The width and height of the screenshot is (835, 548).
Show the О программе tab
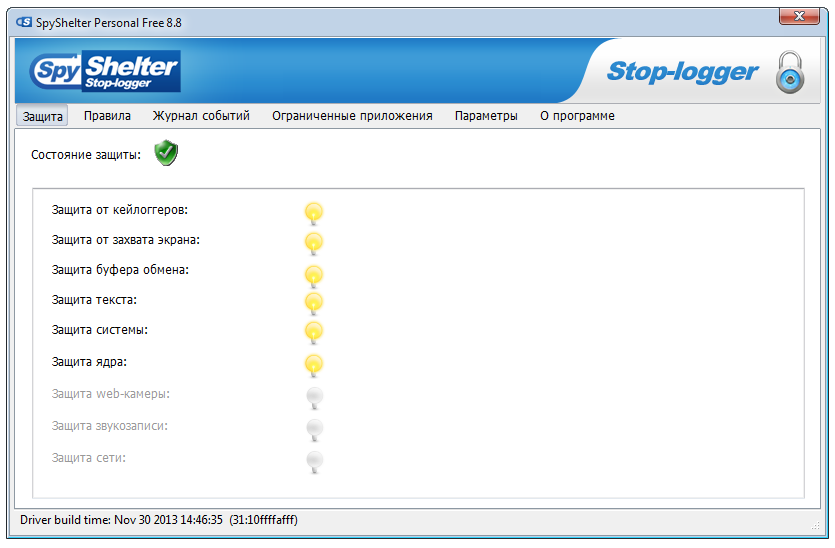577,116
